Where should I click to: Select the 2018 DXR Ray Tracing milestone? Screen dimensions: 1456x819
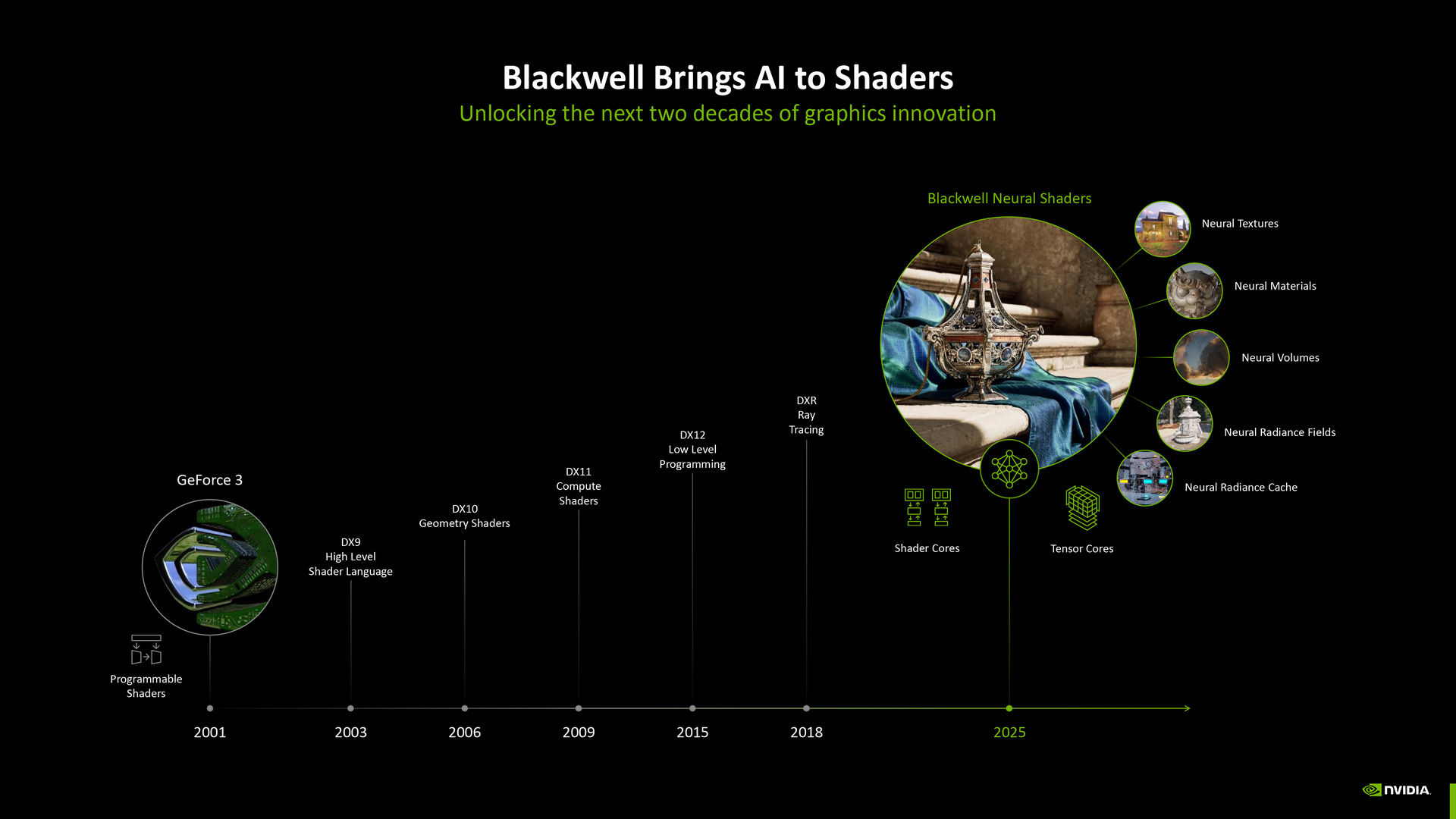tap(805, 708)
